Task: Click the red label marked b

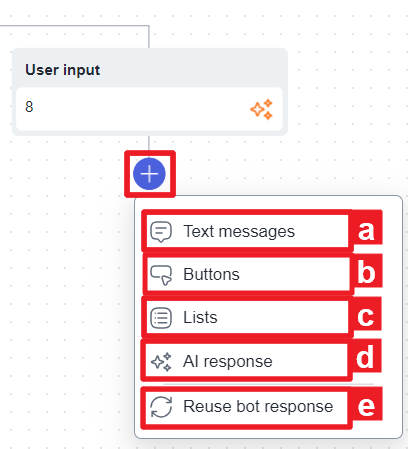Action: [x=366, y=272]
